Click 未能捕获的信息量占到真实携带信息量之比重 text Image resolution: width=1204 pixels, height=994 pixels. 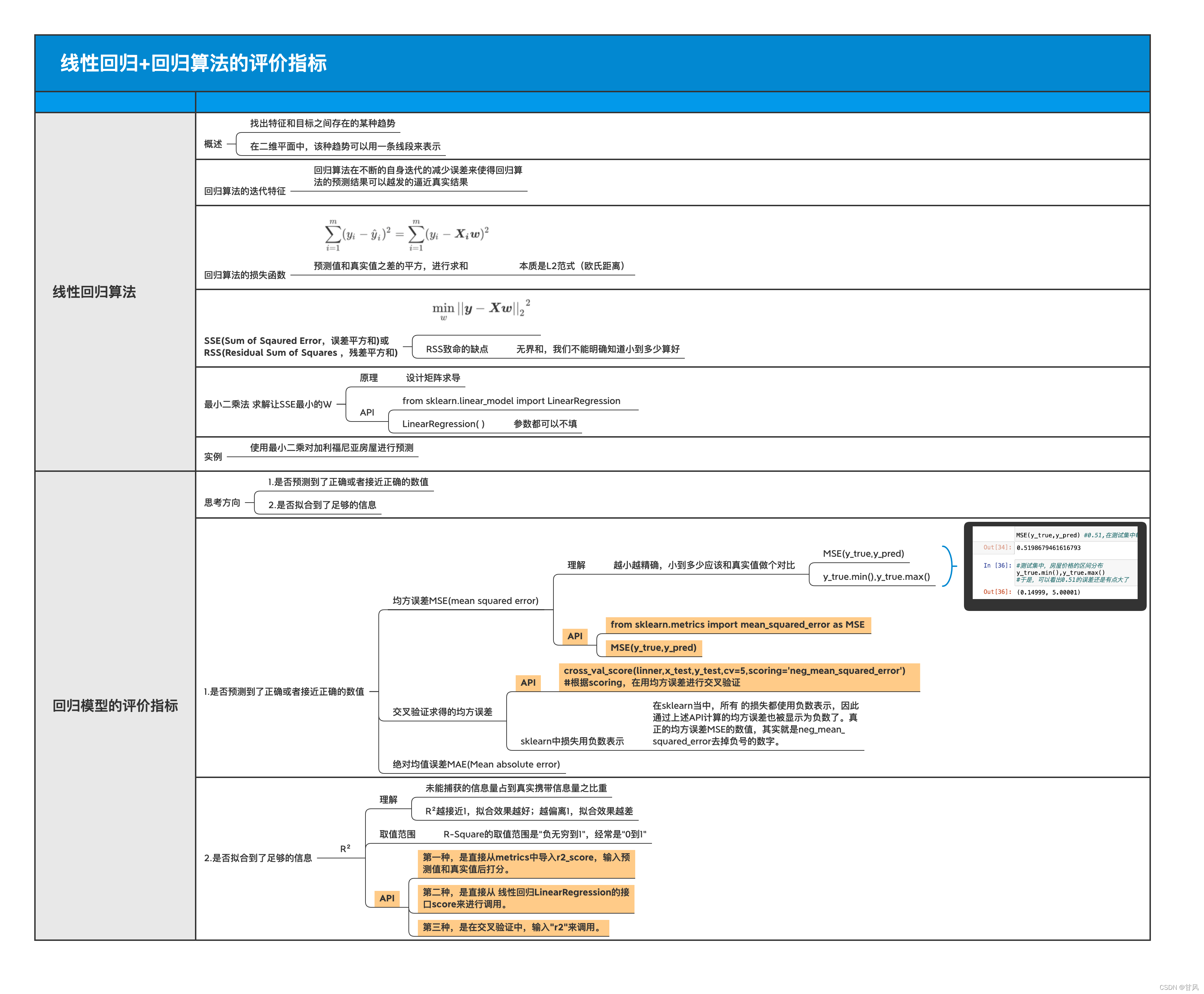point(516,788)
